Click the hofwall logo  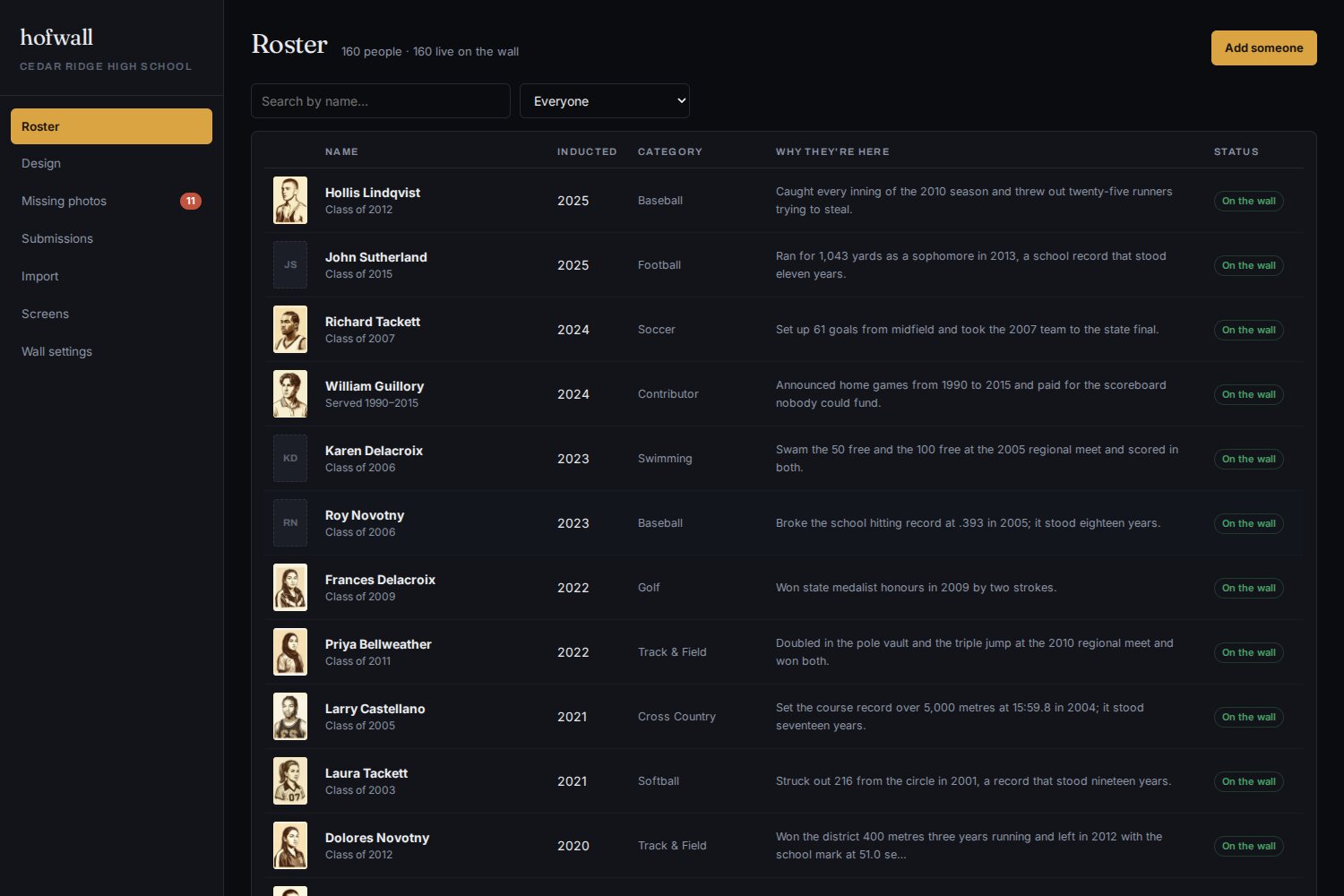(56, 37)
